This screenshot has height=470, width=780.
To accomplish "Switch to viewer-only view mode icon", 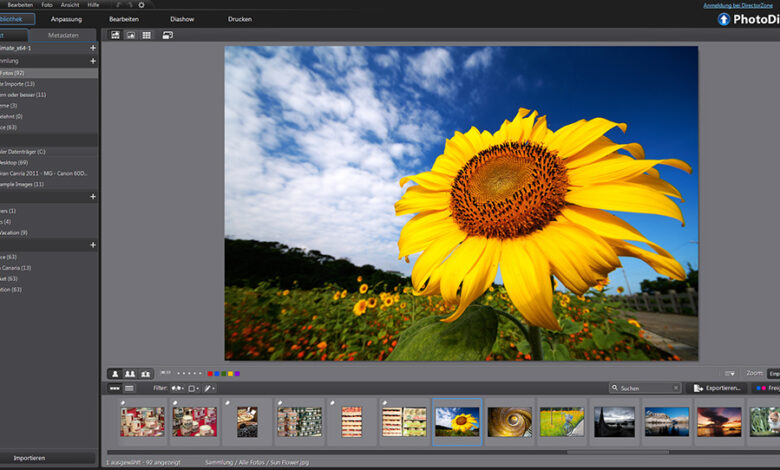I will (131, 35).
